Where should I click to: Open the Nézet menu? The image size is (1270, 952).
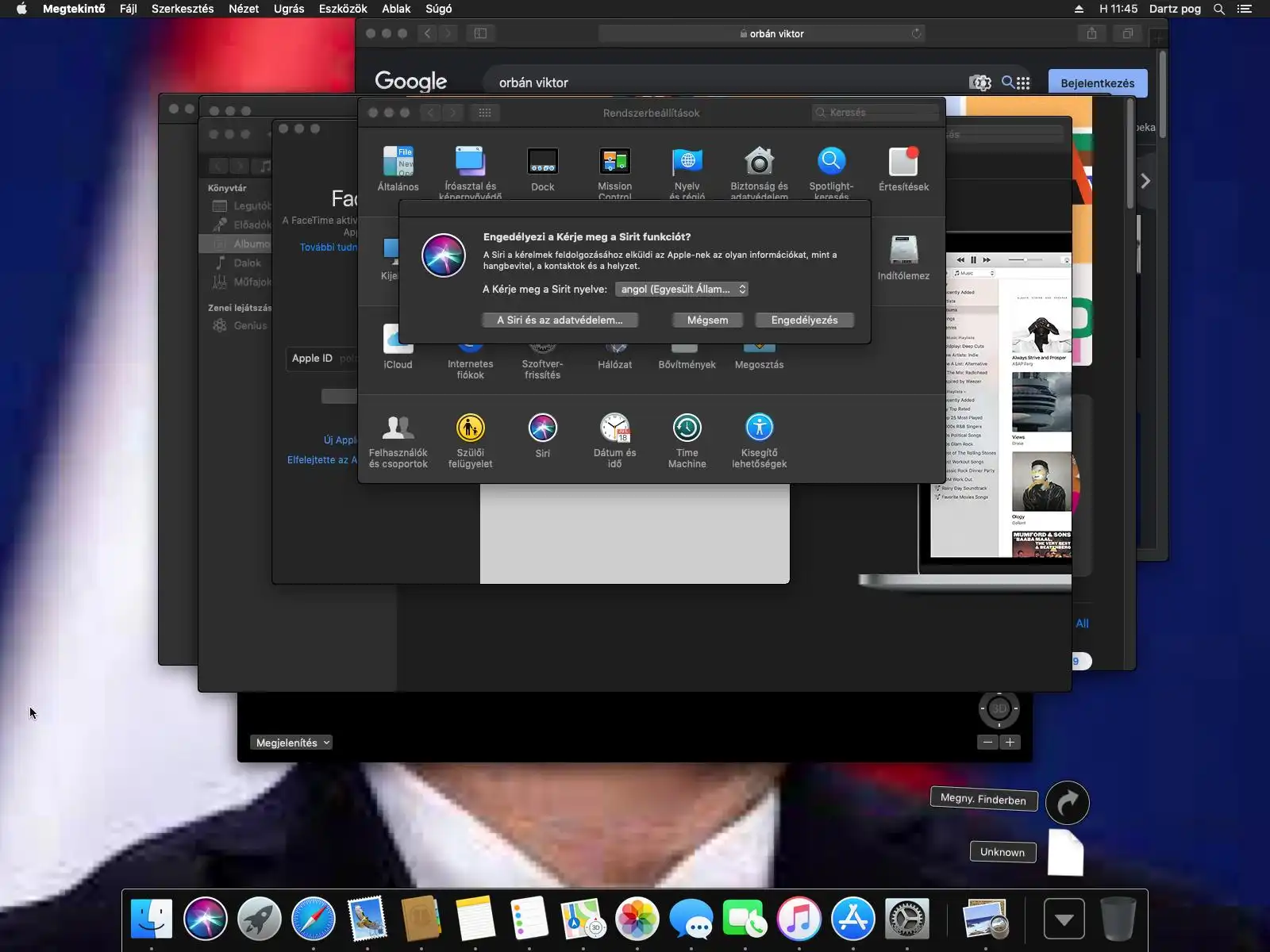tap(244, 9)
